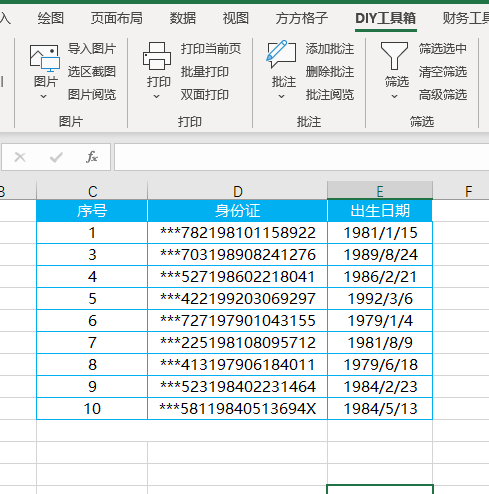Click the 打印 printer icon

pos(157,56)
